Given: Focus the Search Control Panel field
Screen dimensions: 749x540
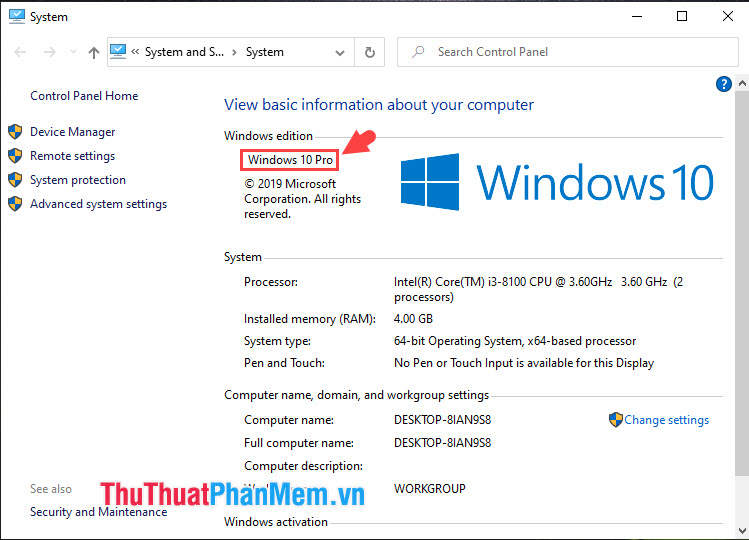Looking at the screenshot, I should 567,52.
